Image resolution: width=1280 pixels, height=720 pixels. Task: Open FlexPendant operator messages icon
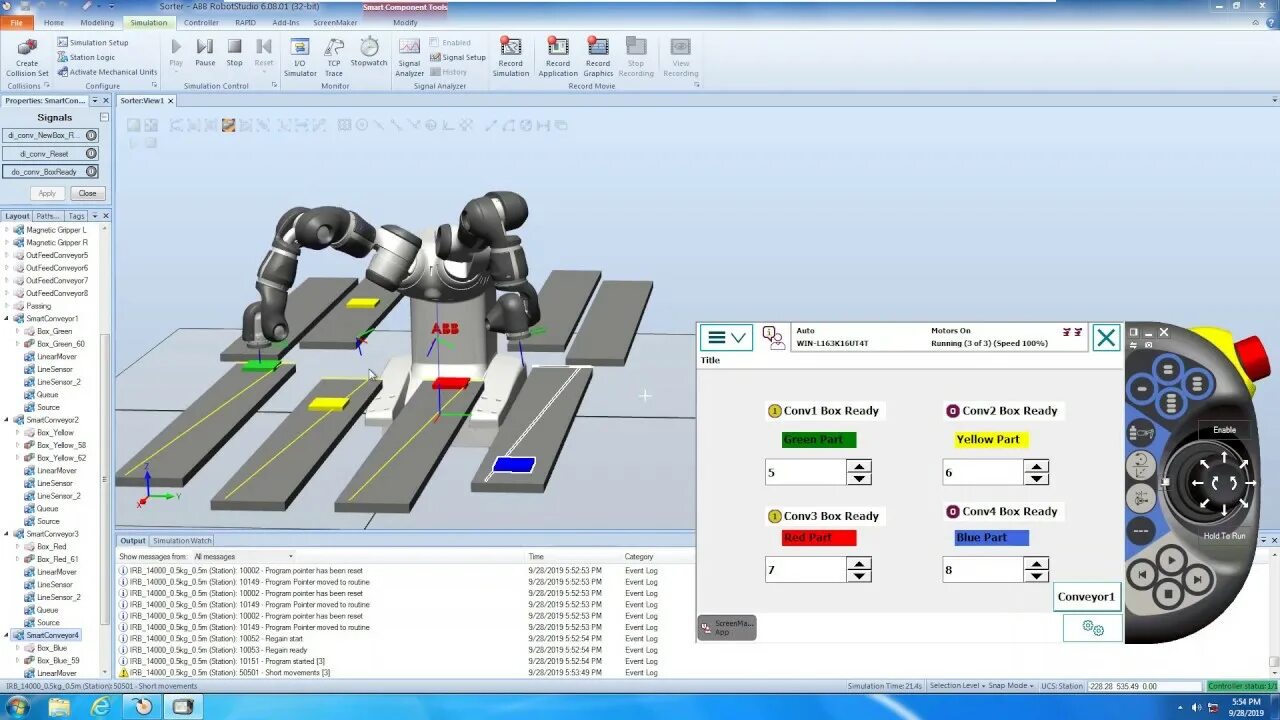(774, 337)
